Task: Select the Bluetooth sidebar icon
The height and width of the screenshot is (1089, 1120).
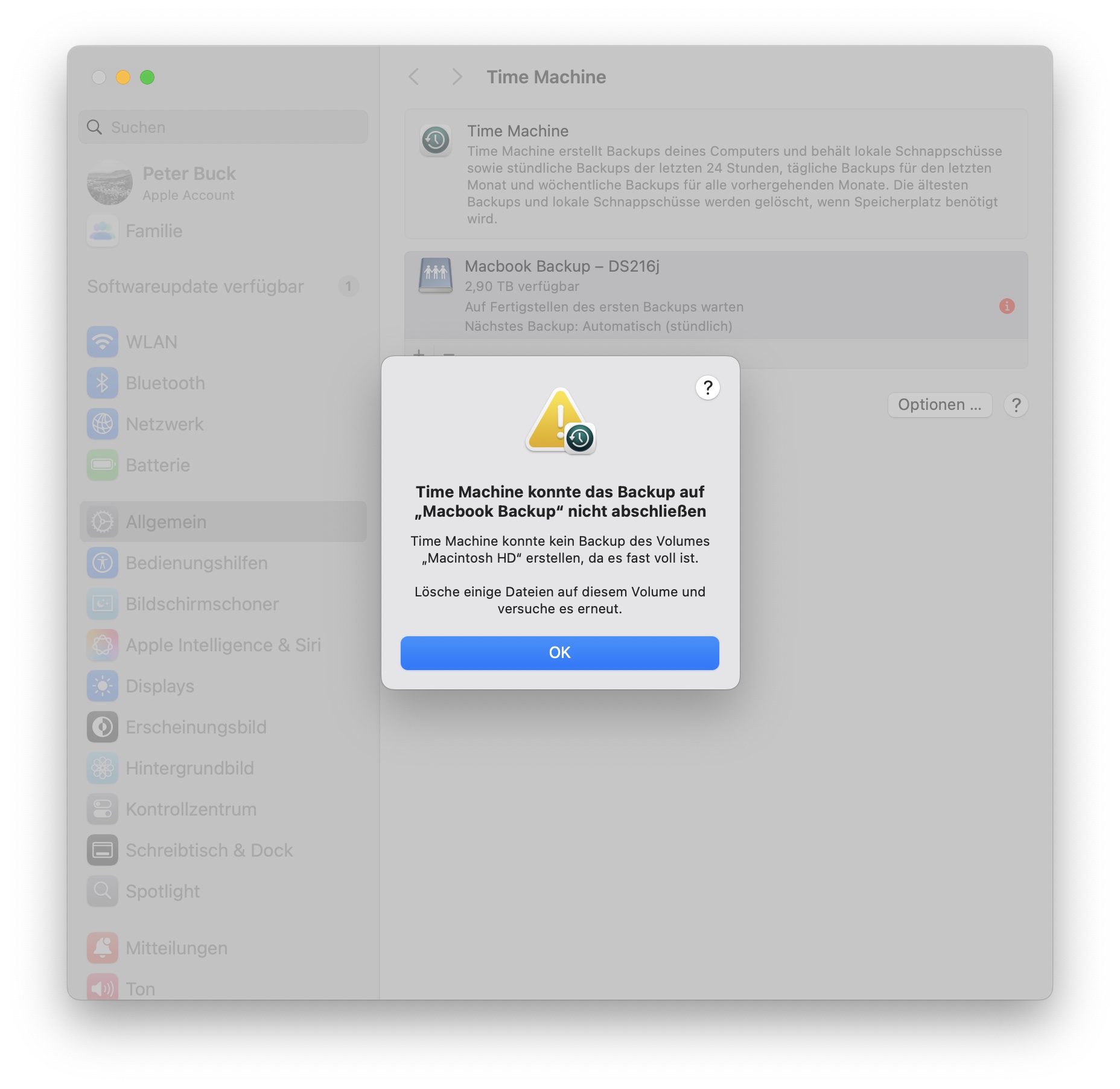Action: (103, 383)
